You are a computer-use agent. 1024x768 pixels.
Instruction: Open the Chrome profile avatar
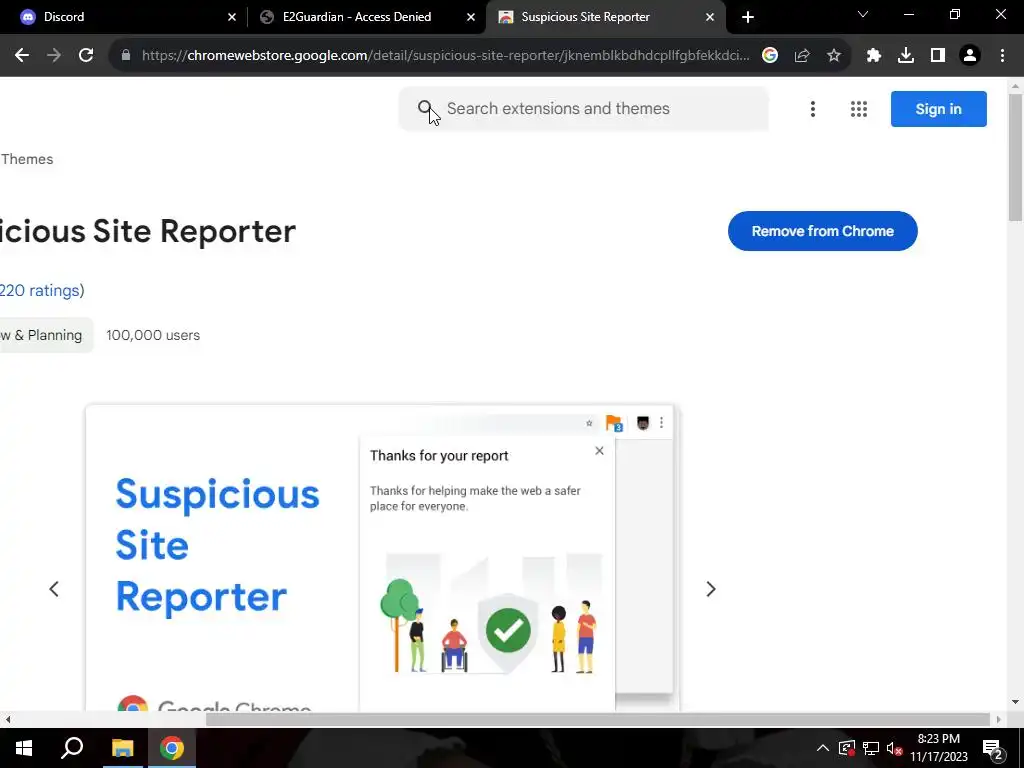tap(970, 56)
